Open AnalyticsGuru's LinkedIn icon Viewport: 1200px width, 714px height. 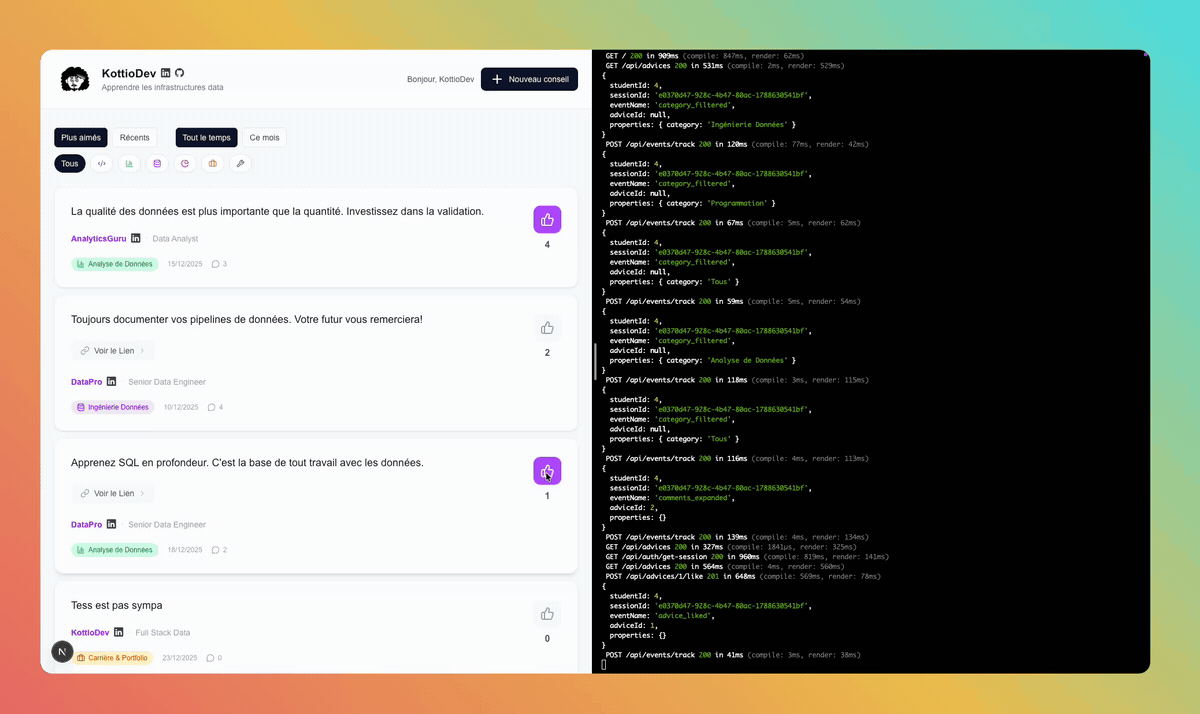pos(136,238)
